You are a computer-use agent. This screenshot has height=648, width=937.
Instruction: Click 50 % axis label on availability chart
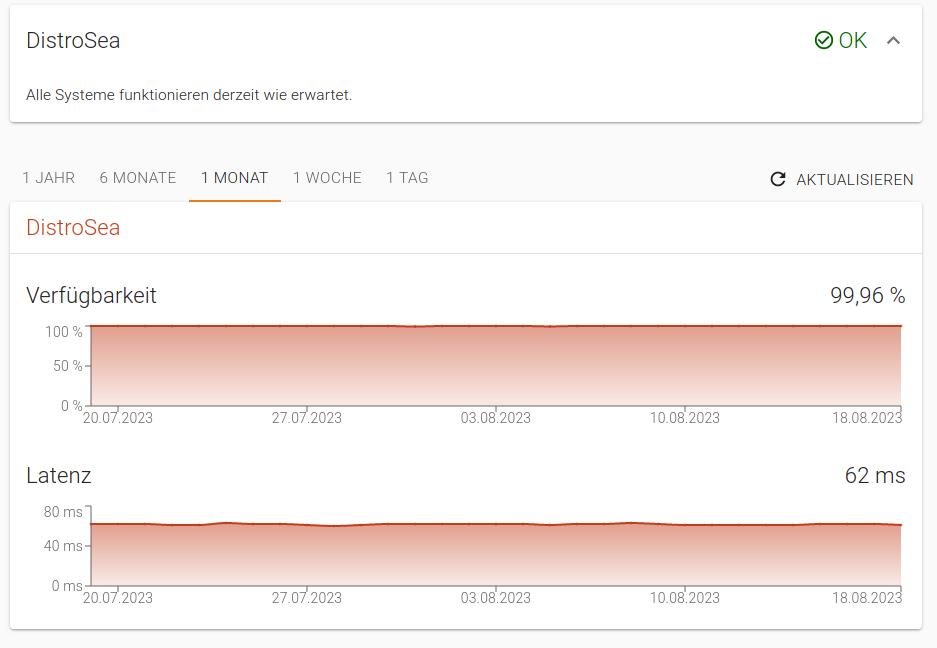coord(68,365)
